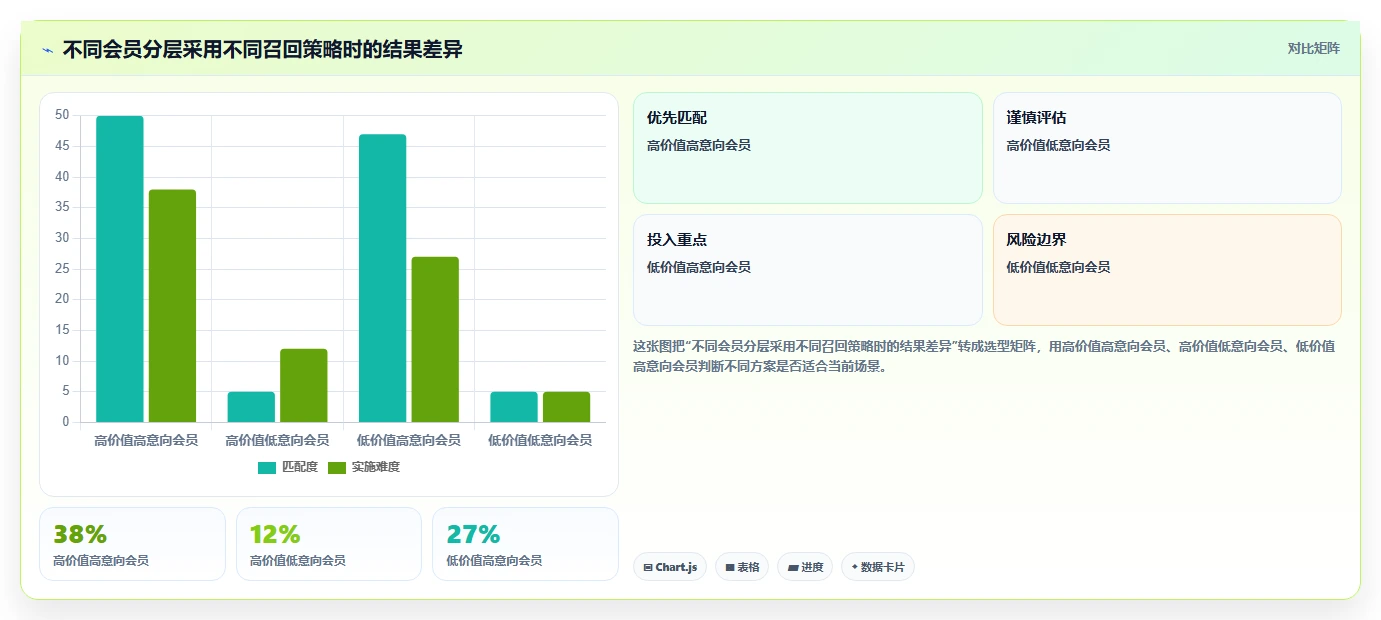Click the 匹配度 legend label

(300, 467)
